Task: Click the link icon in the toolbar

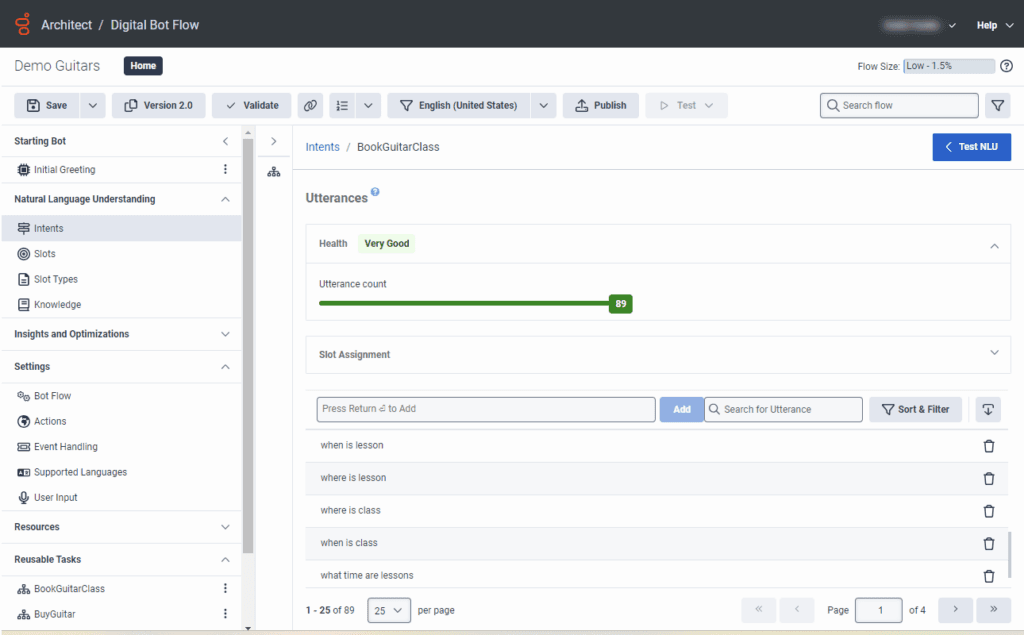Action: coord(310,105)
